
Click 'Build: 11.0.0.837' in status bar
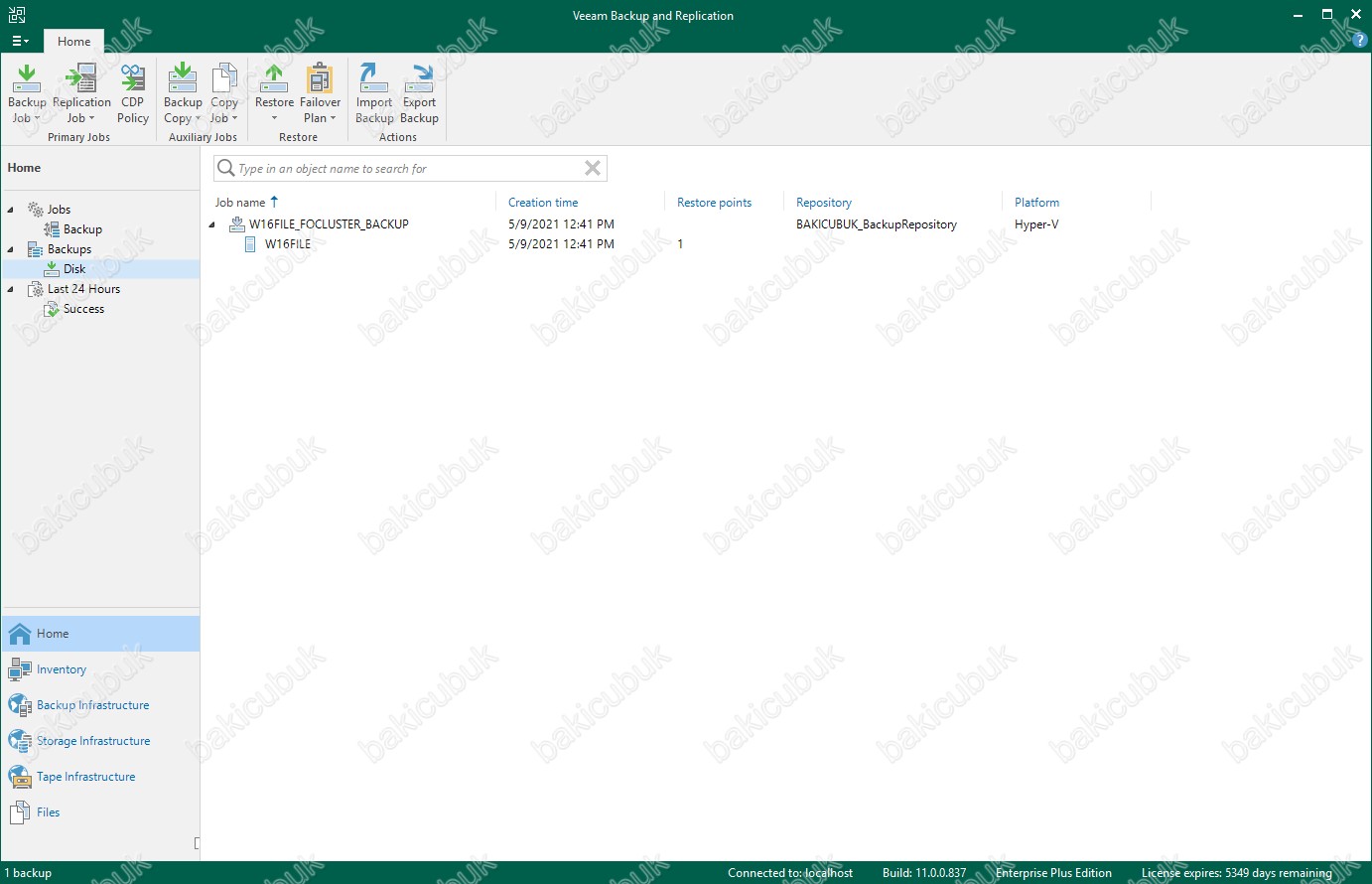coord(924,873)
